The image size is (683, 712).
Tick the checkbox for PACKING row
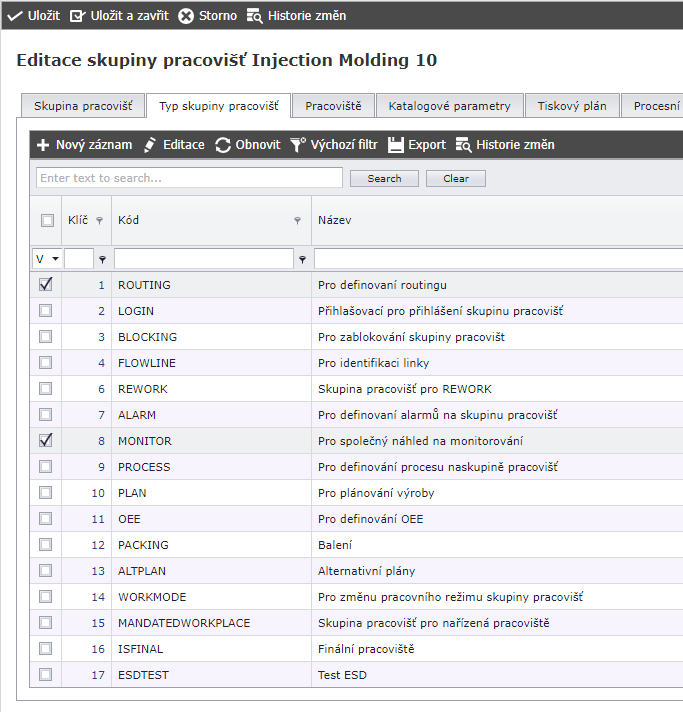pyautogui.click(x=46, y=545)
